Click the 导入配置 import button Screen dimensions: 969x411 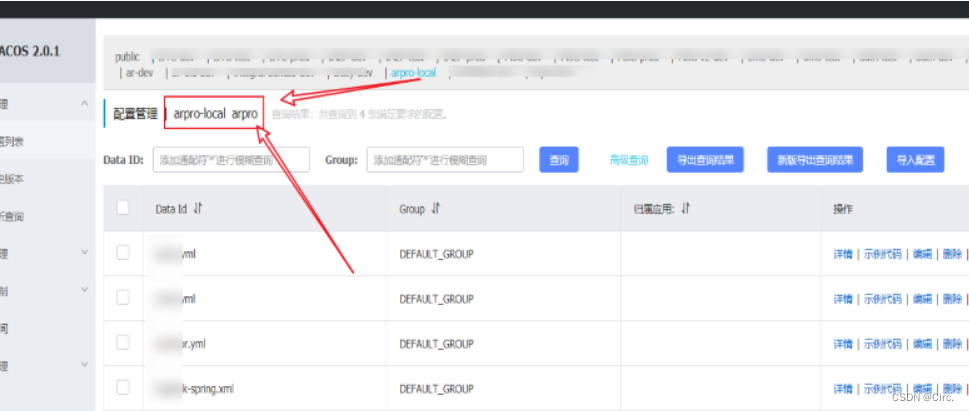coord(915,159)
